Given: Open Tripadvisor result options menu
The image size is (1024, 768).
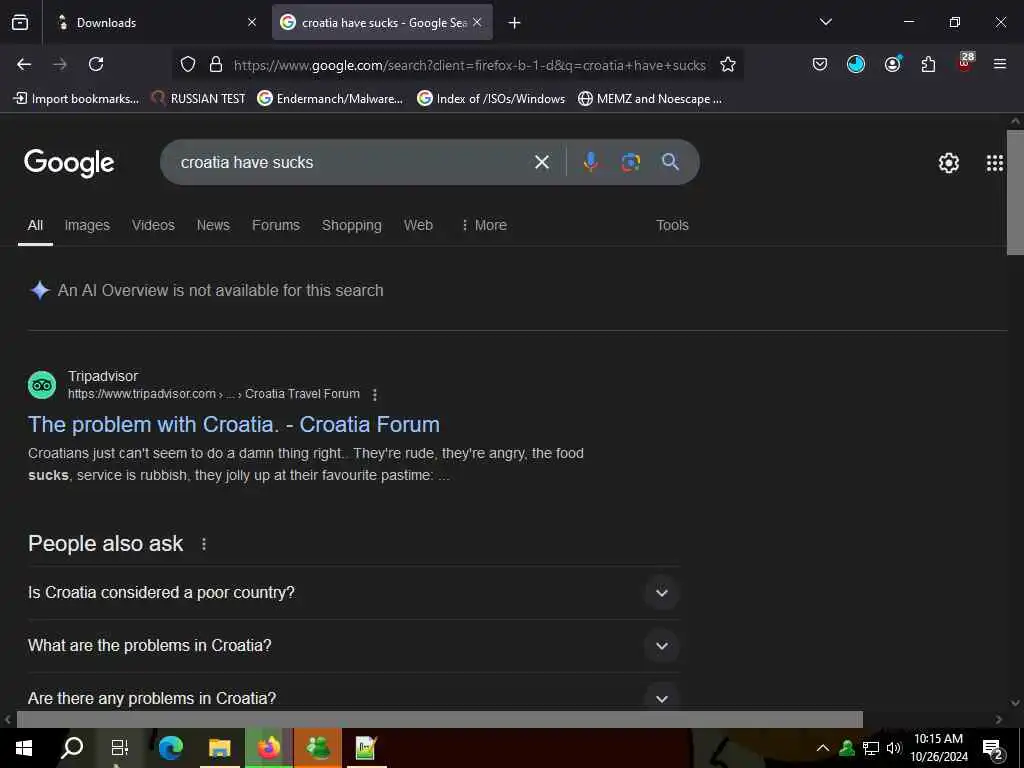Looking at the screenshot, I should click(374, 394).
